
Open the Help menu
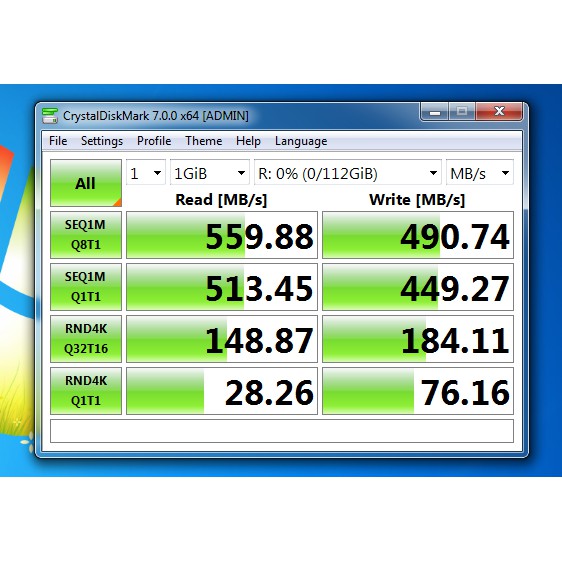(x=248, y=141)
